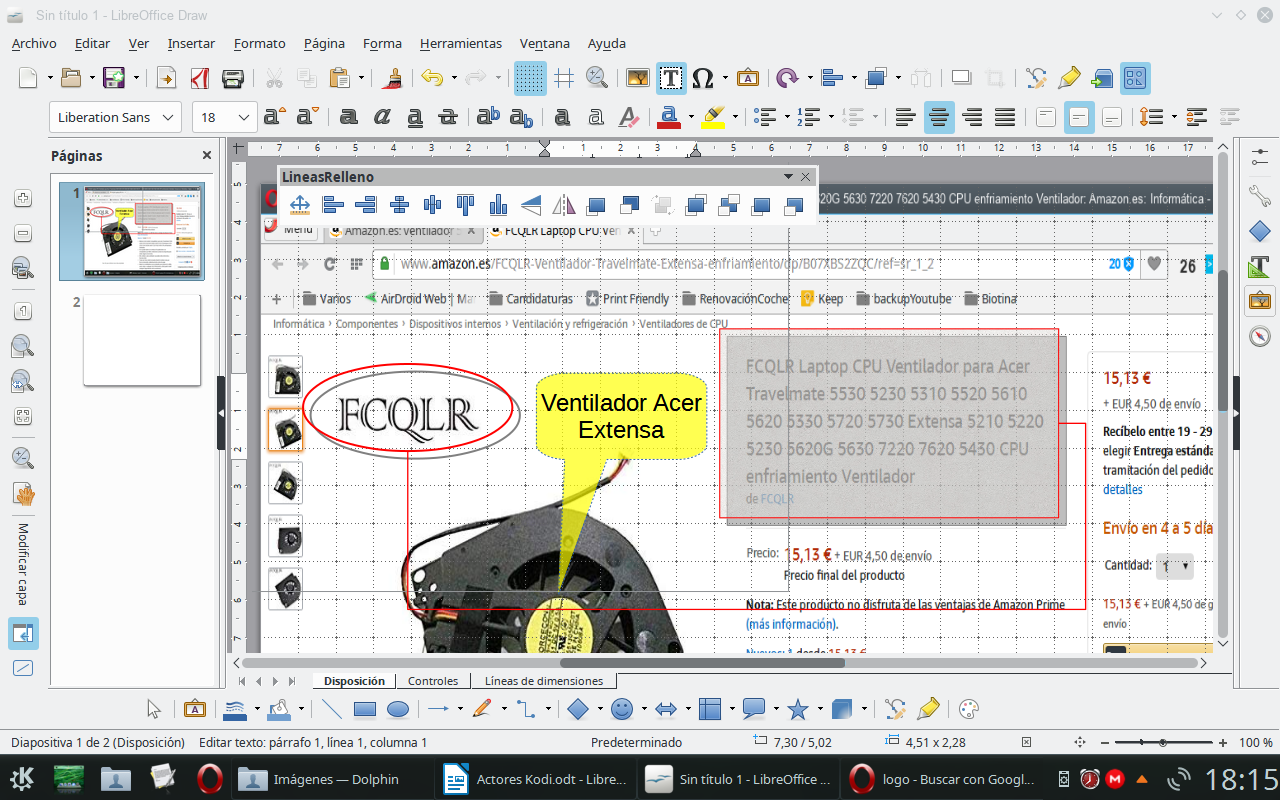This screenshot has height=800, width=1280.
Task: Select the Rectangle tool in drawing bar
Action: pos(365,709)
